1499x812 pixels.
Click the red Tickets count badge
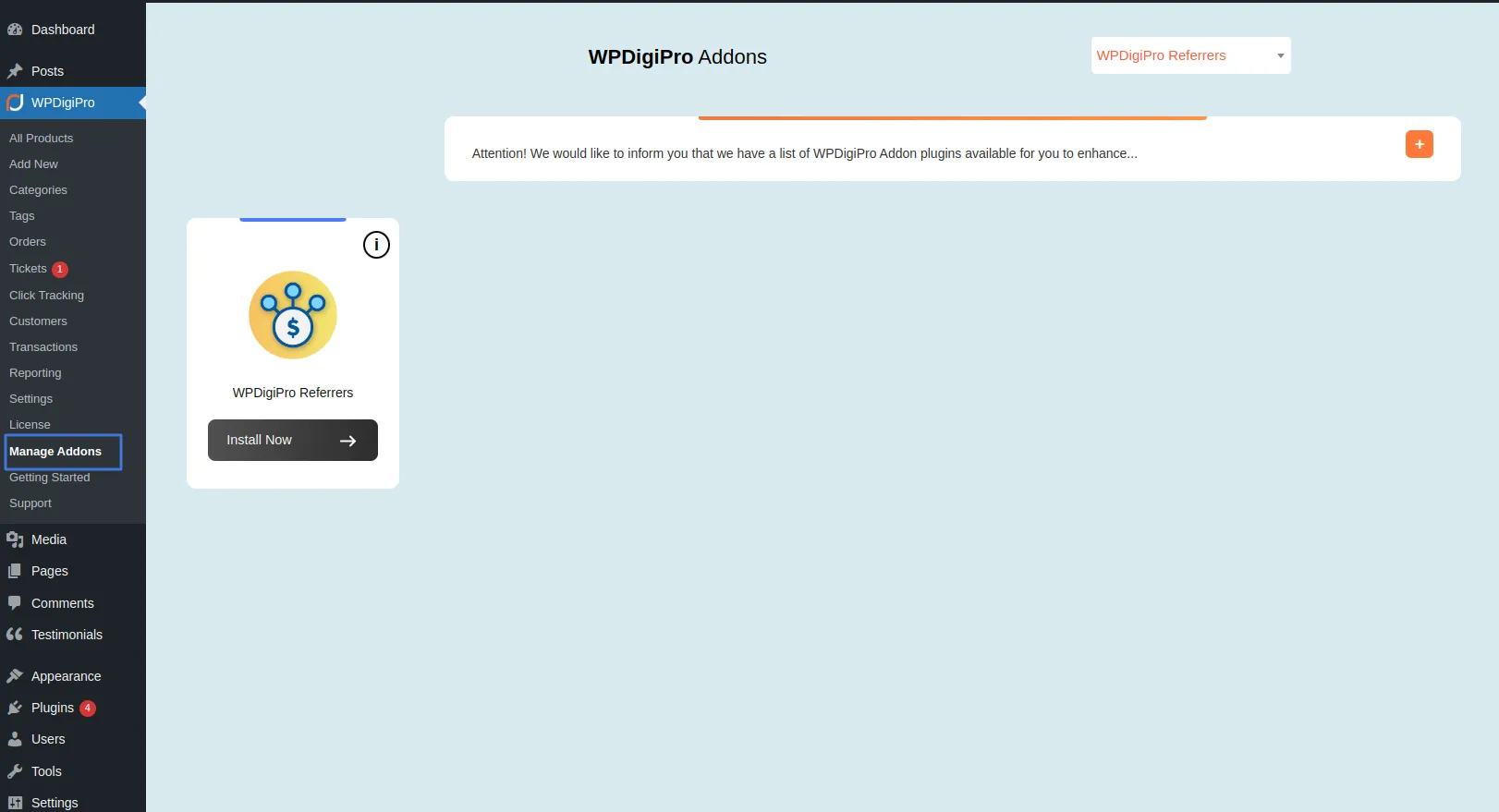point(60,270)
